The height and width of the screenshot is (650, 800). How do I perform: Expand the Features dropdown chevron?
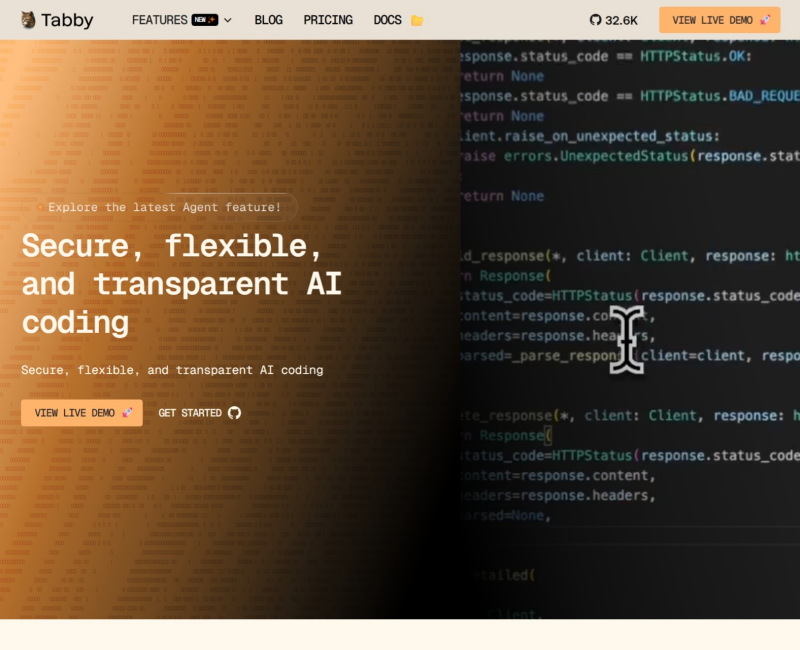228,20
